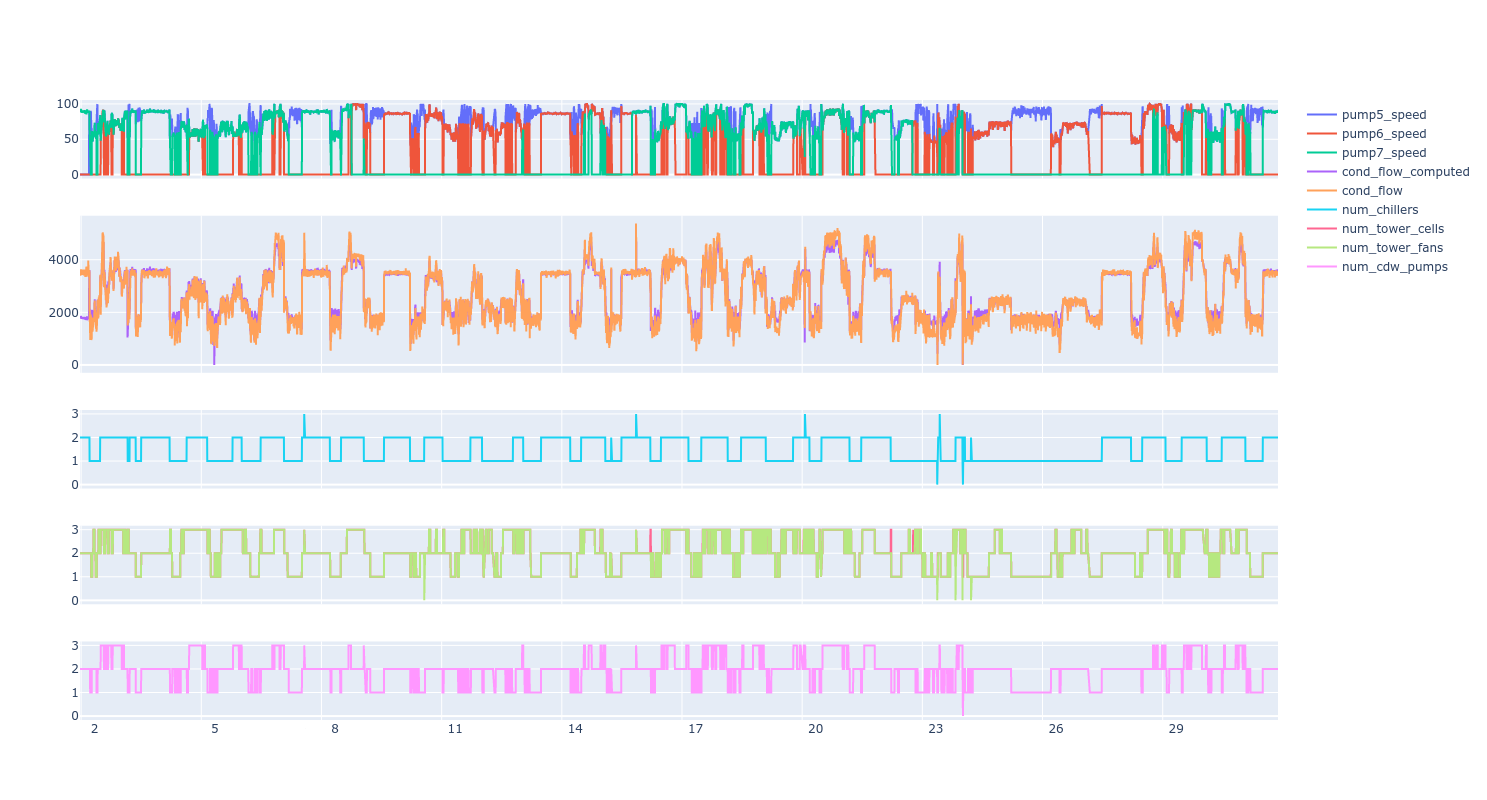This screenshot has width=1487, height=800.
Task: Click the 4000 y-axis label on flow chart
Action: (x=62, y=260)
